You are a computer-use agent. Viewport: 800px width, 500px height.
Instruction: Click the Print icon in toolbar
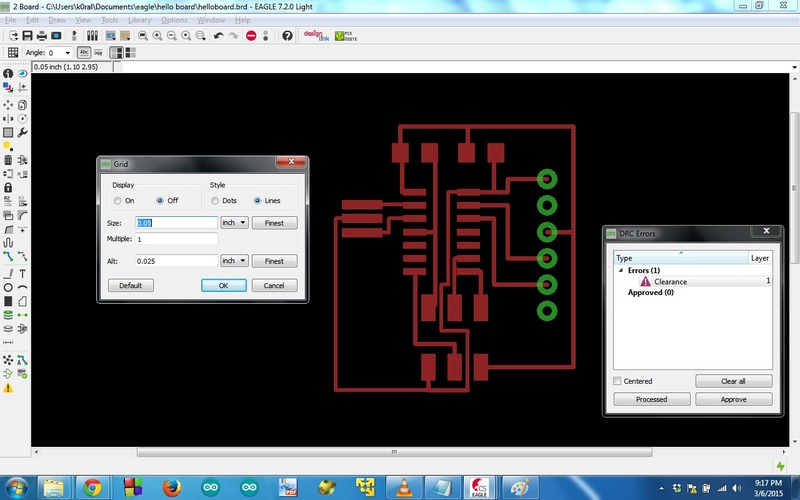42,36
